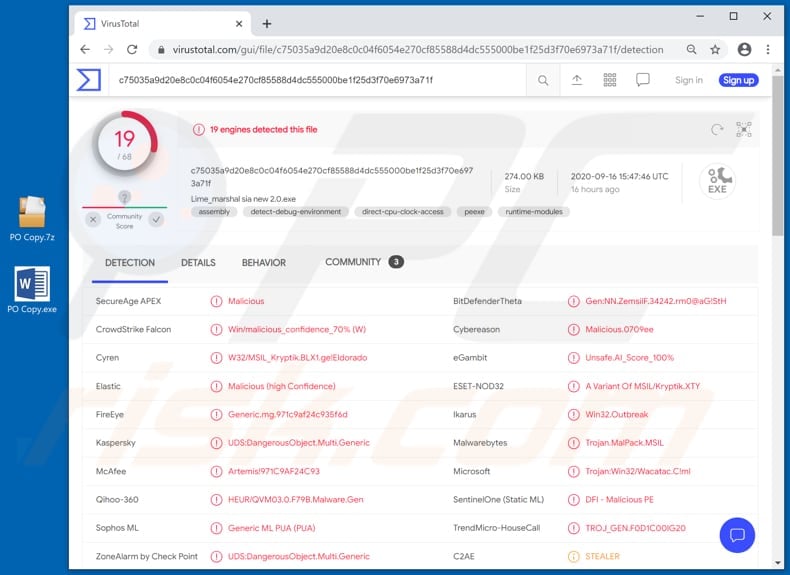
Task: Click the Sign up button
Action: pyautogui.click(x=739, y=80)
